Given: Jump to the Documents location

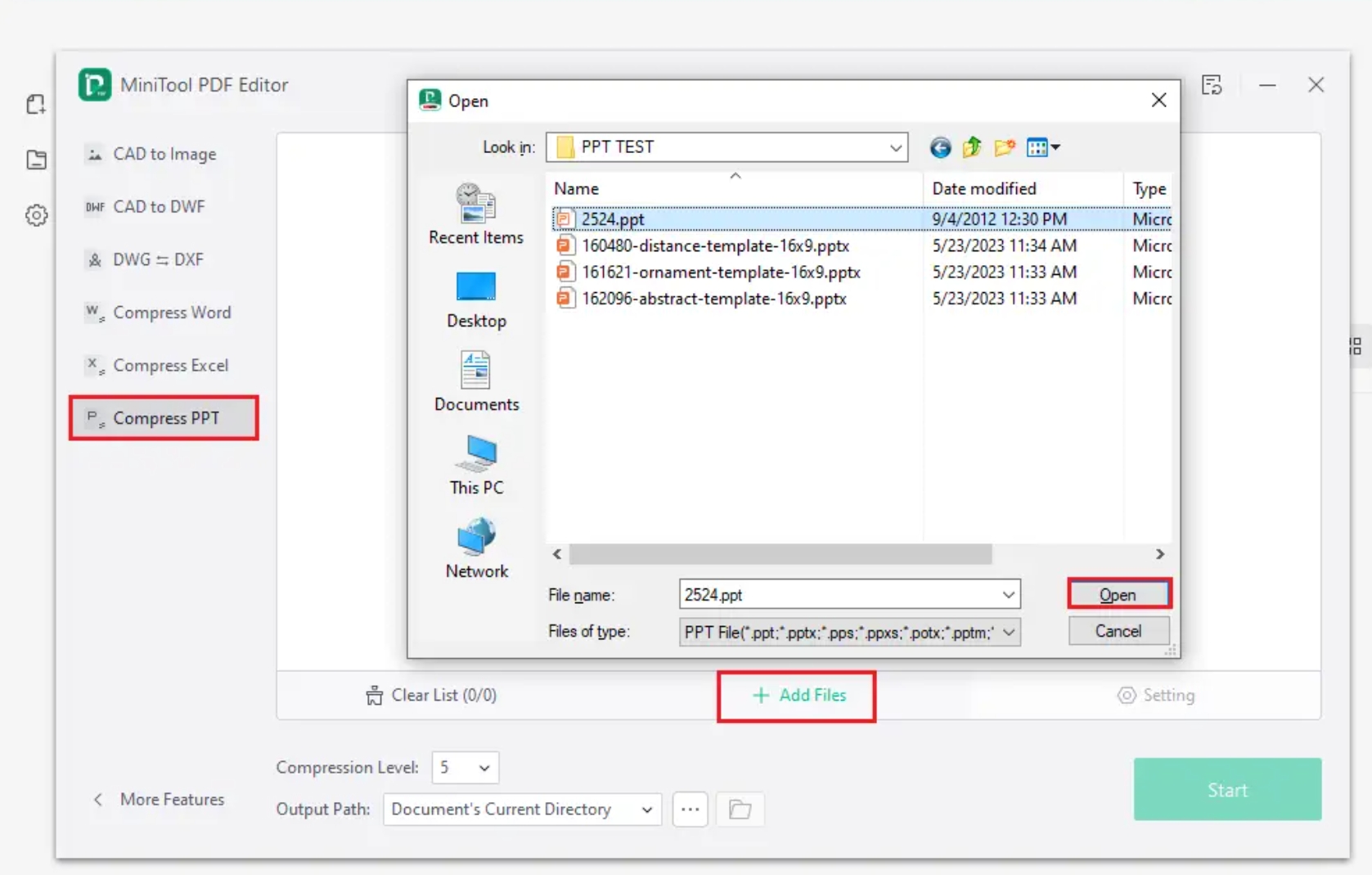Looking at the screenshot, I should tap(476, 382).
